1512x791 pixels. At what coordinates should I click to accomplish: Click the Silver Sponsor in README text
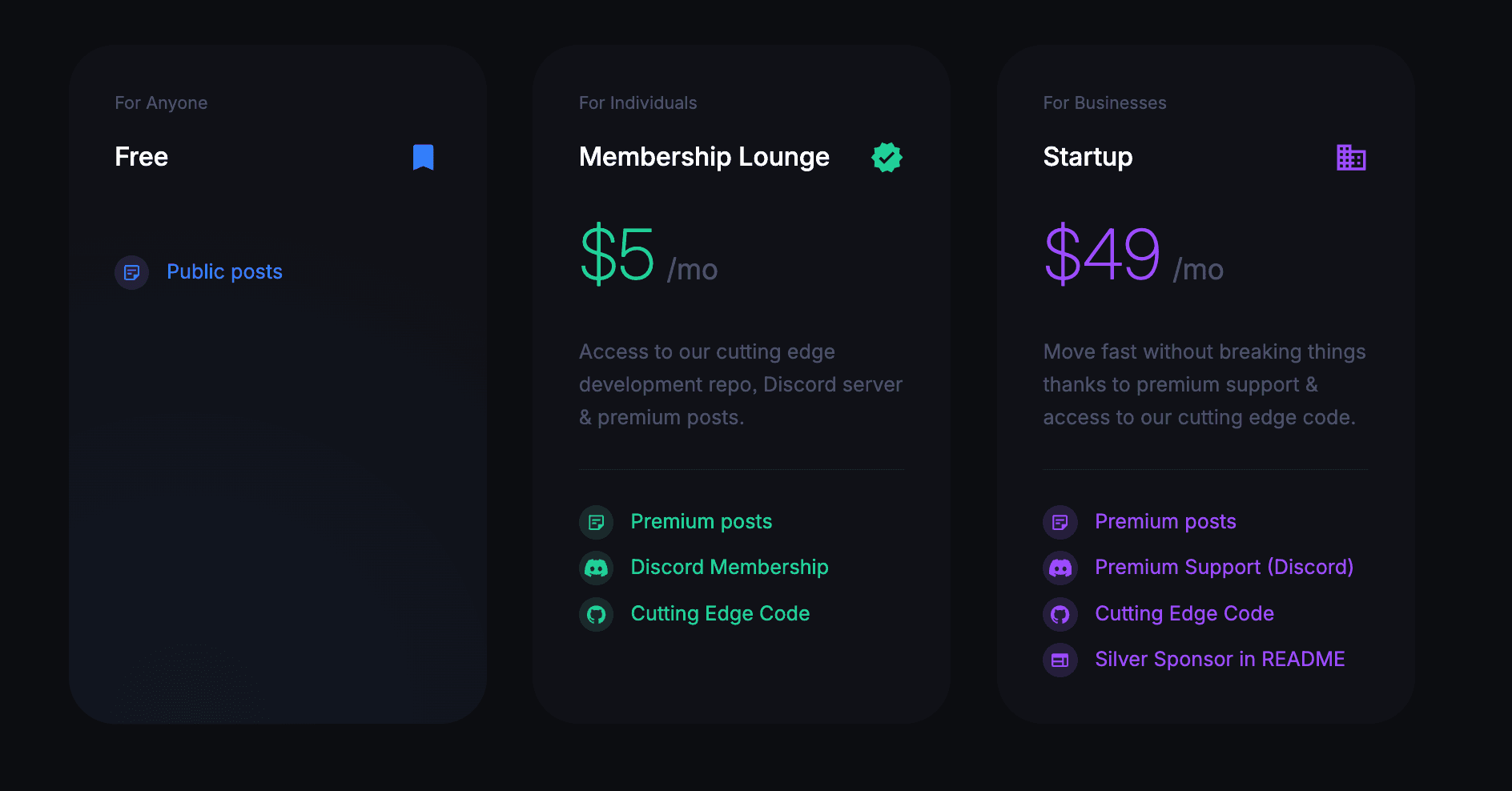pyautogui.click(x=1220, y=659)
